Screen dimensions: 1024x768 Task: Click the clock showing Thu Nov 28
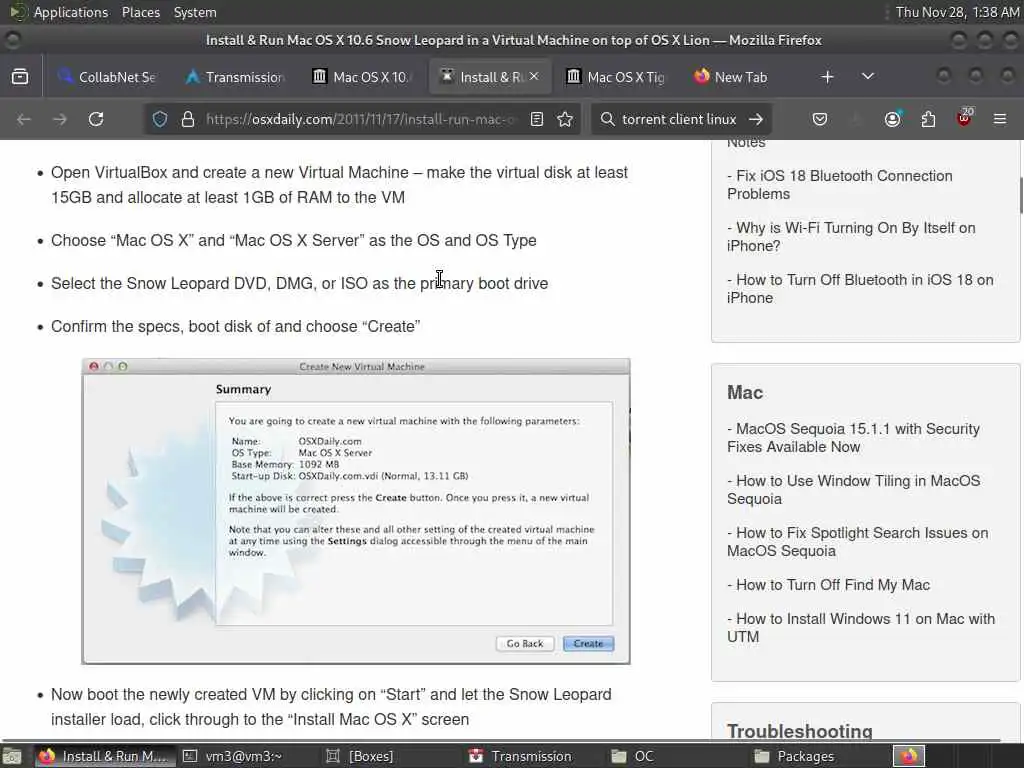click(957, 12)
